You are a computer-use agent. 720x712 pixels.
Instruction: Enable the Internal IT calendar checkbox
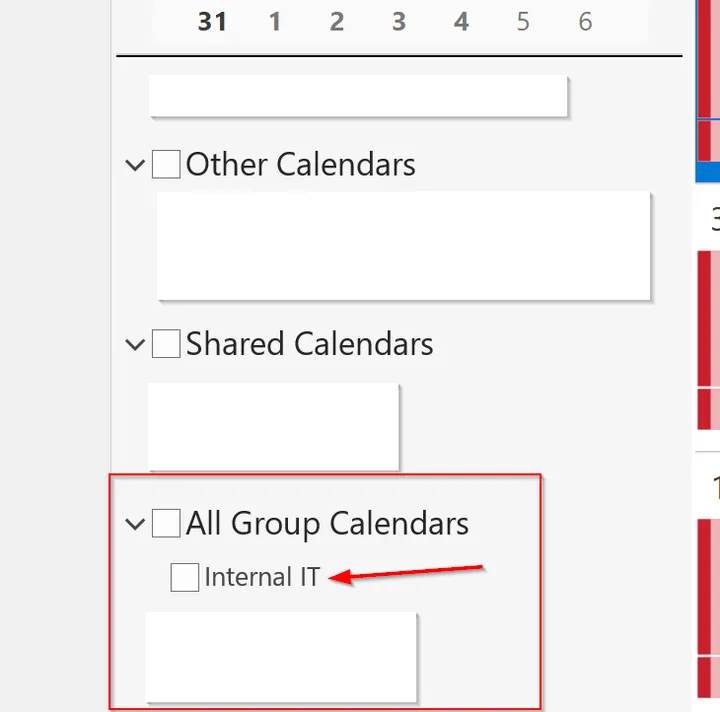coord(185,577)
